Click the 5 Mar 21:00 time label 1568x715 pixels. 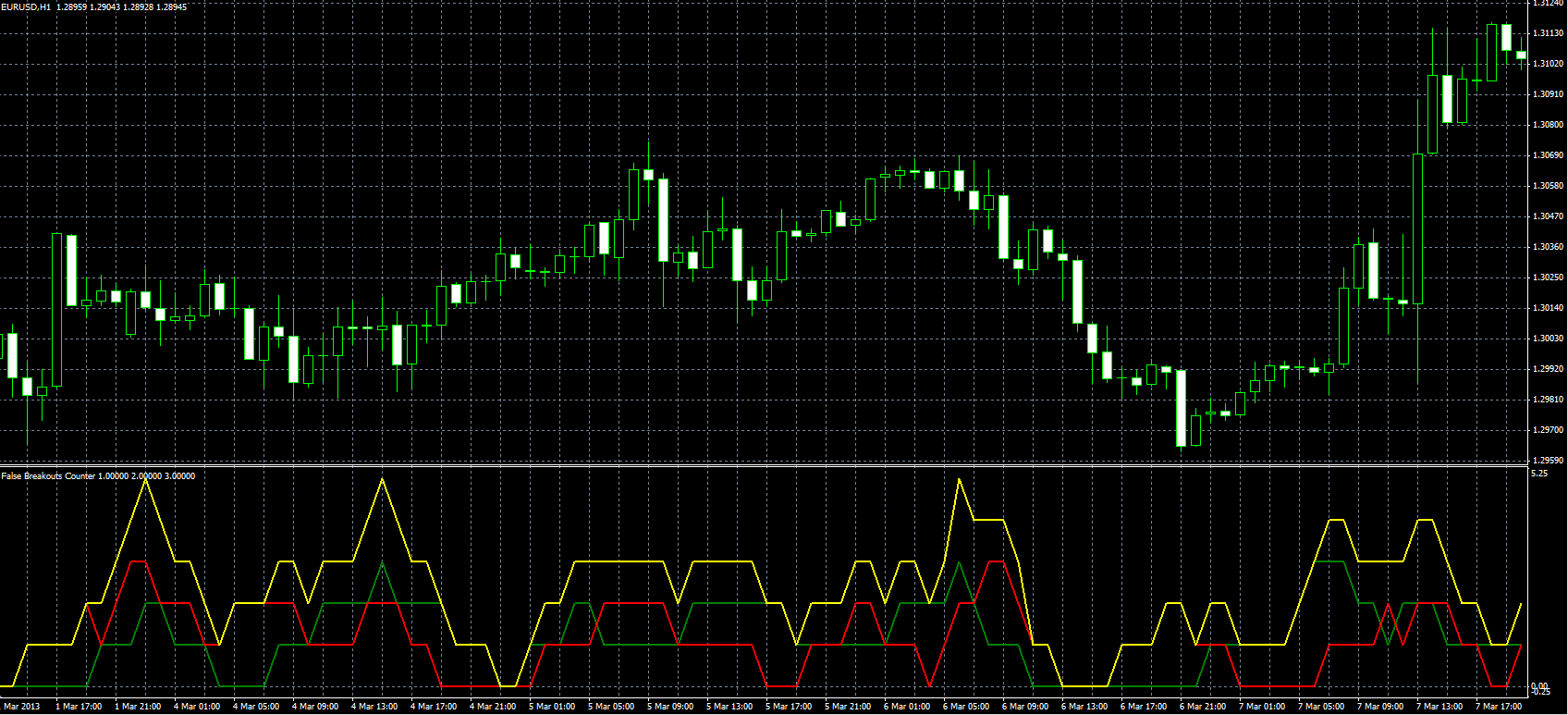[848, 707]
